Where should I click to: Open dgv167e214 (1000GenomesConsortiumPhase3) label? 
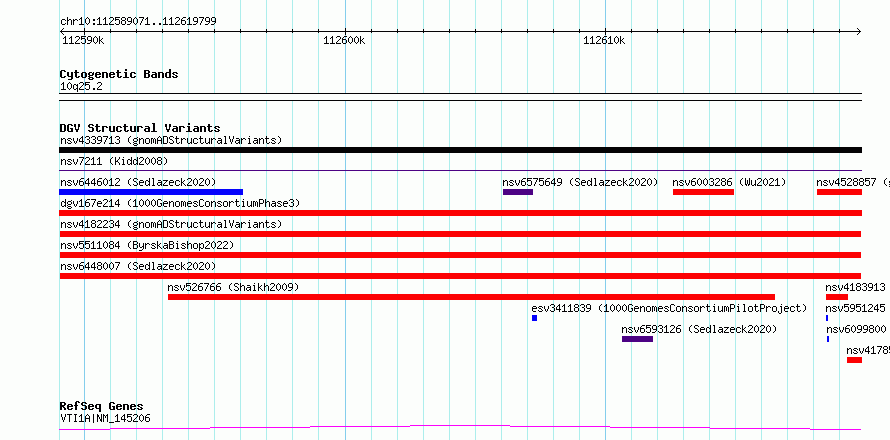pos(180,203)
